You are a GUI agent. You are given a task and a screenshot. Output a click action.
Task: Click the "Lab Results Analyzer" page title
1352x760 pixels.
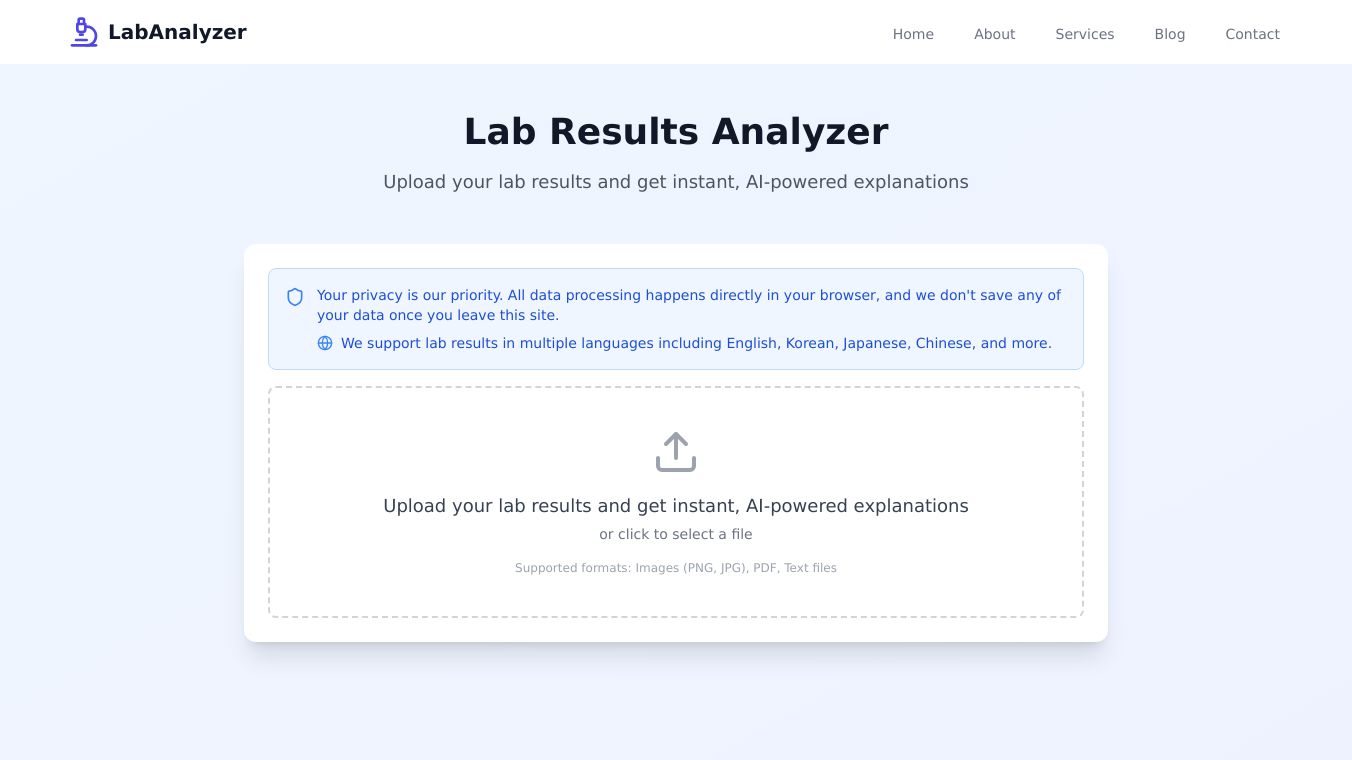676,132
